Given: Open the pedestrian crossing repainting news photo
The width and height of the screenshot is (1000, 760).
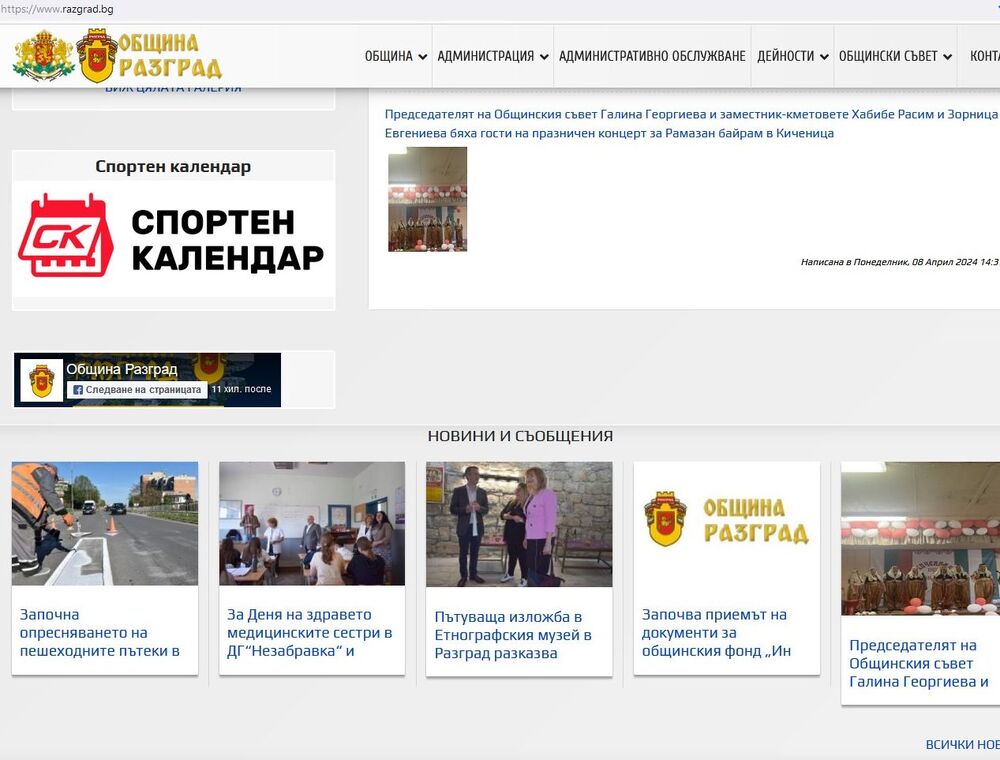Looking at the screenshot, I should coord(105,524).
